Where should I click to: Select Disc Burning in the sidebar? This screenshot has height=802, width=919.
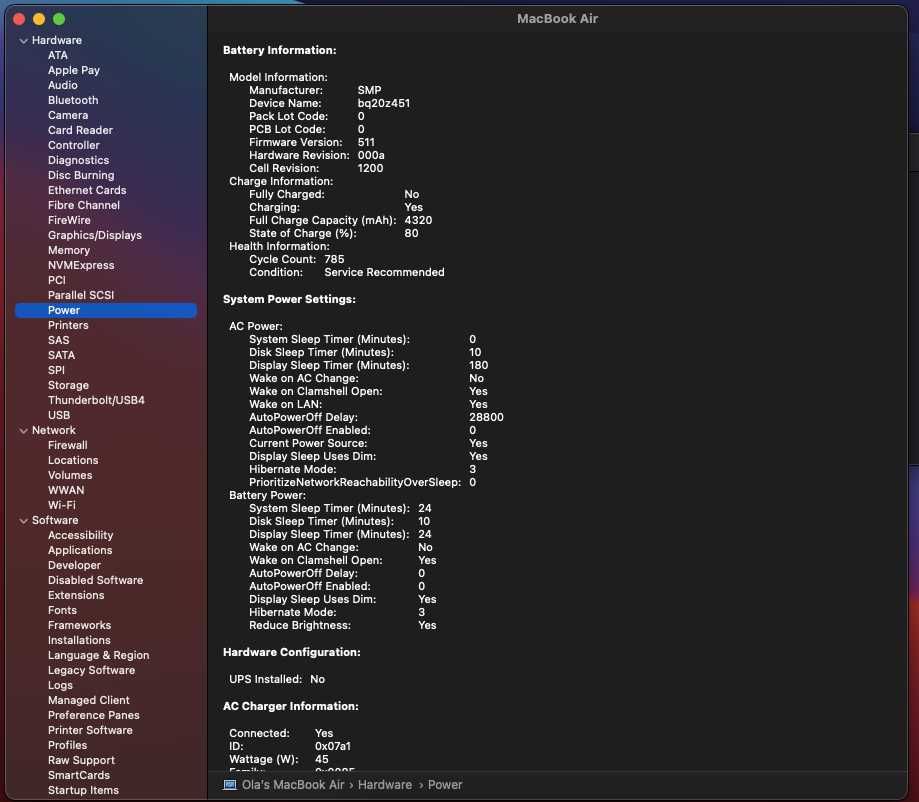pos(81,175)
